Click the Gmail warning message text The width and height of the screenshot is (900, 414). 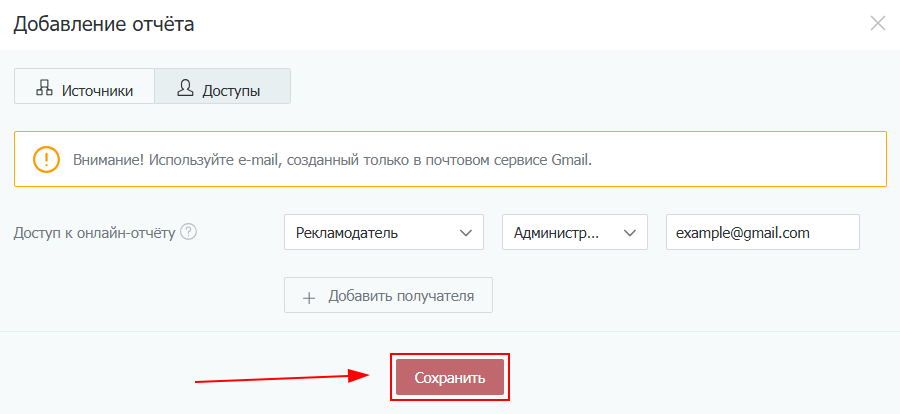pos(332,160)
